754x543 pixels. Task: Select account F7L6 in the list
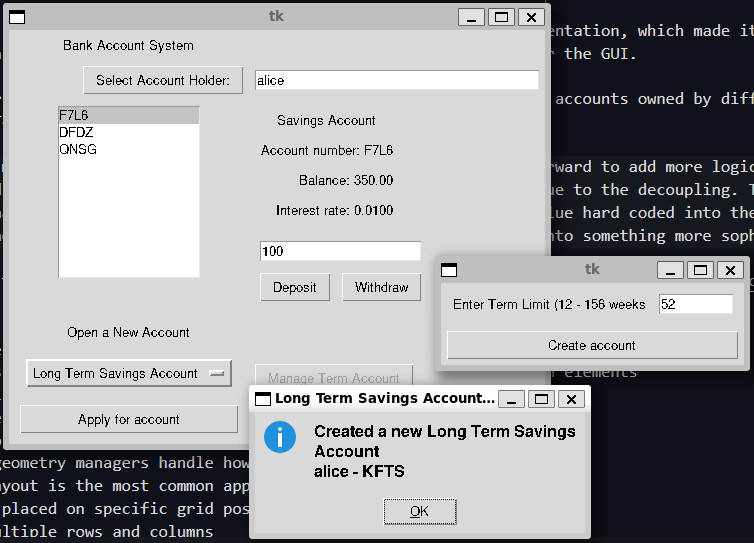click(74, 115)
